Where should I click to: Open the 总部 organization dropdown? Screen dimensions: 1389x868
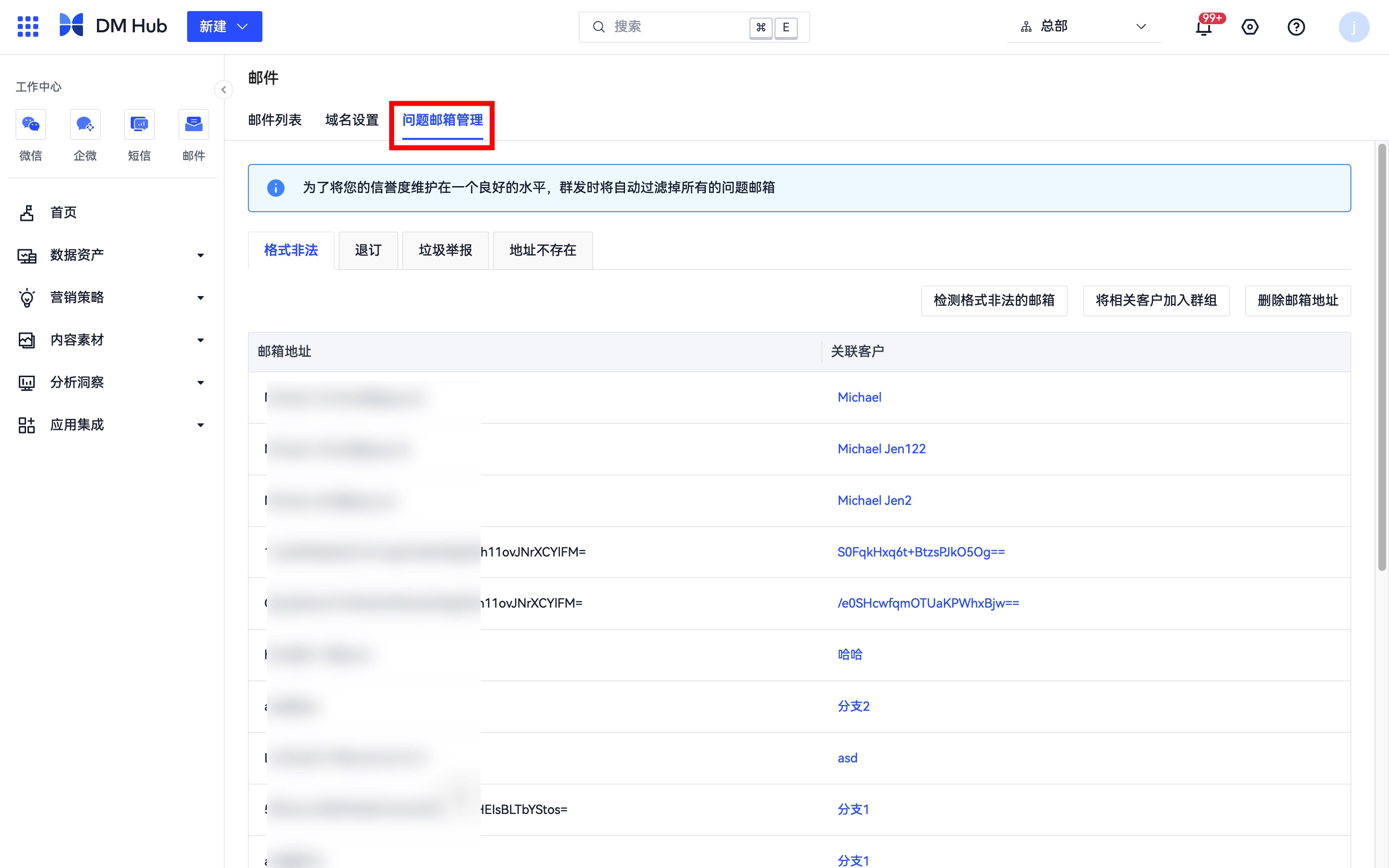(1084, 27)
